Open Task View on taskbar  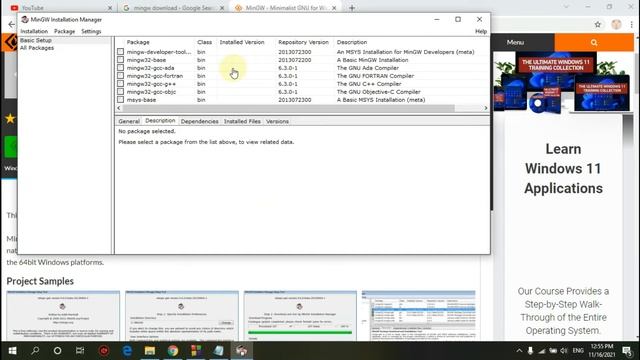coord(80,351)
